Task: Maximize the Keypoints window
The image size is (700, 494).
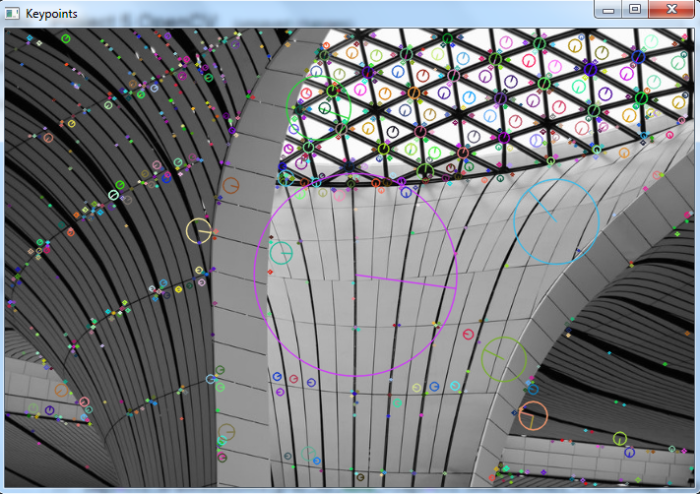Action: click(x=634, y=9)
